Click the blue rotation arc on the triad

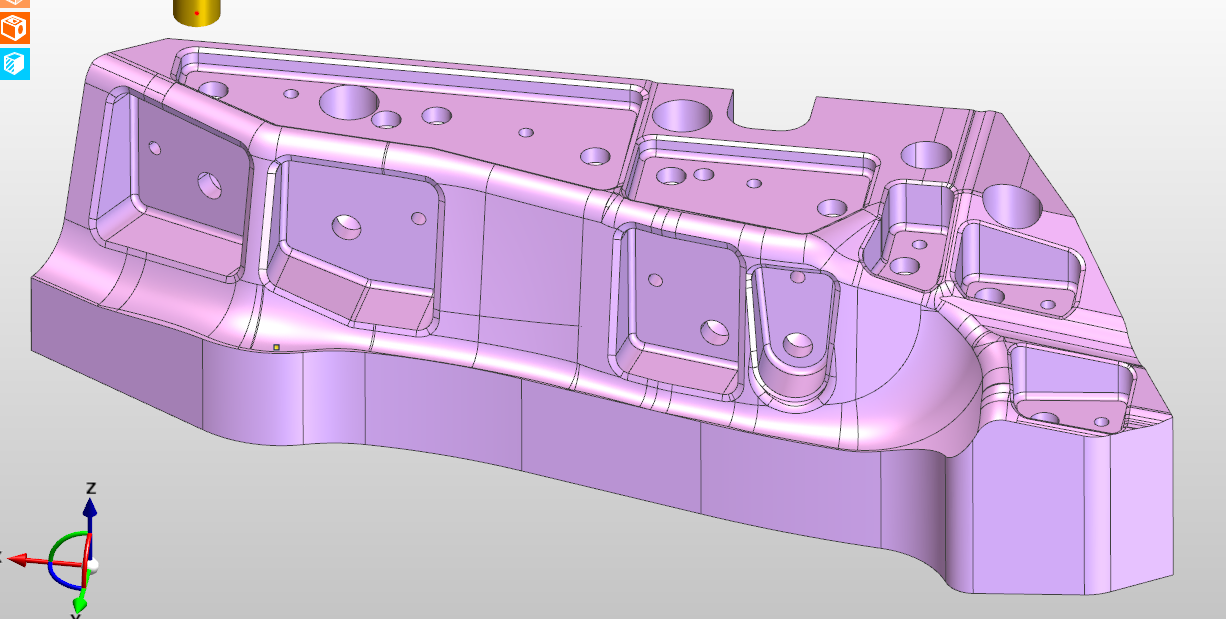tap(60, 579)
